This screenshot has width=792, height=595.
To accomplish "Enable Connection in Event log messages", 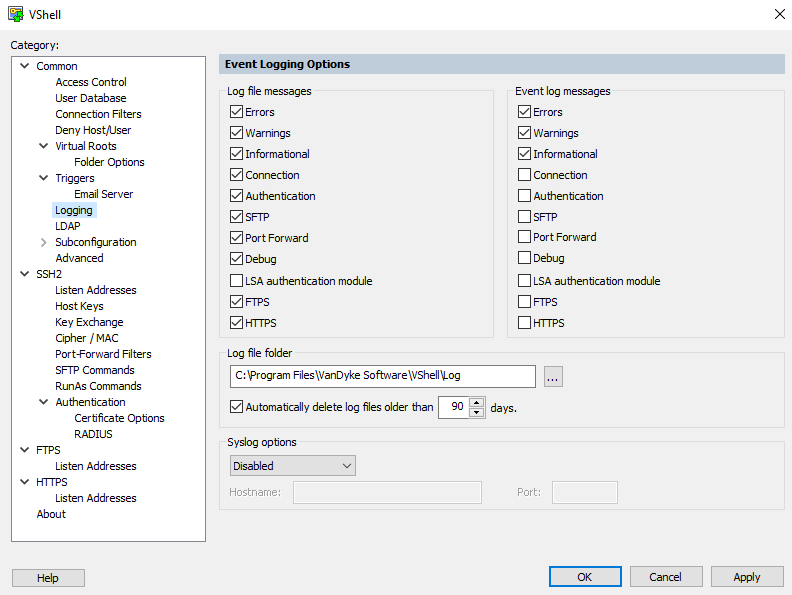I will pos(525,175).
